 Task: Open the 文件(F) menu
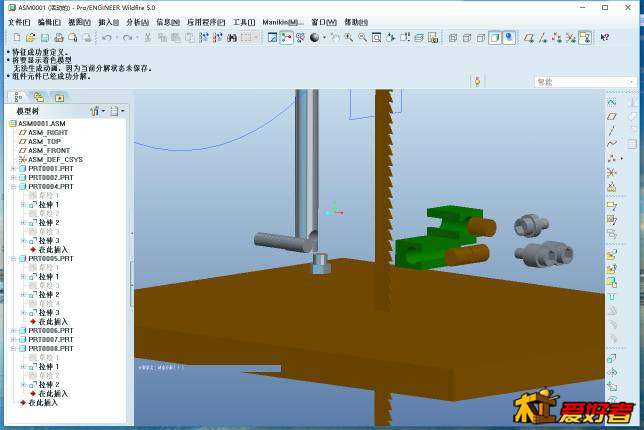19,21
